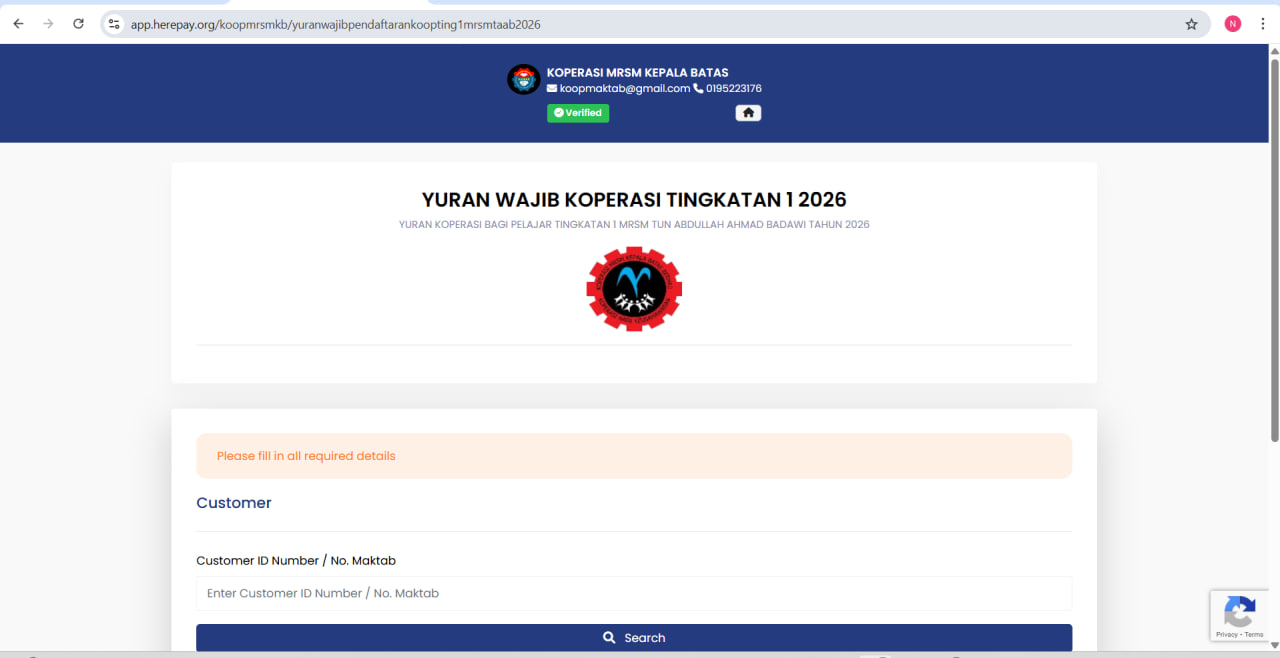1280x658 pixels.
Task: Click the small Koperasi logo in header
Action: click(x=523, y=80)
